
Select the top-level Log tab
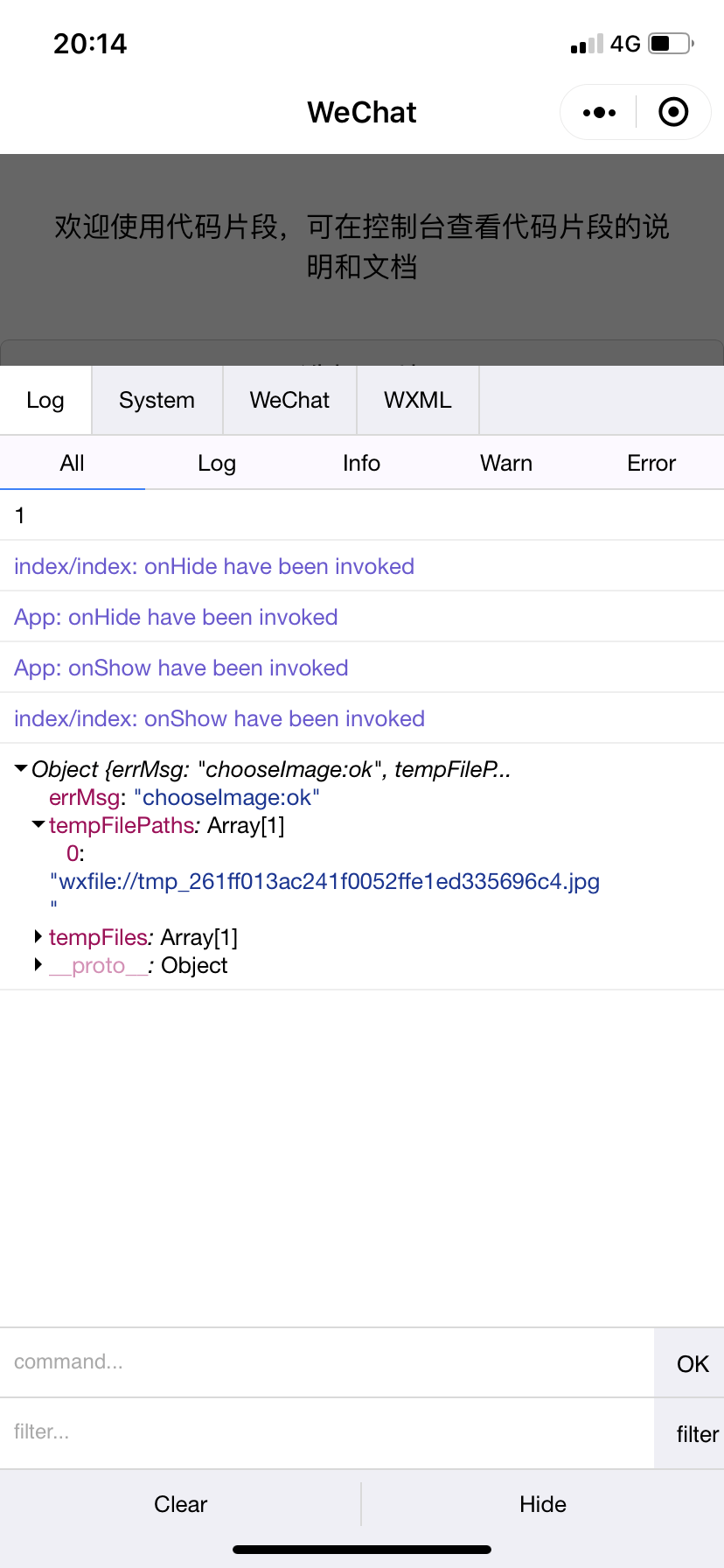click(45, 400)
